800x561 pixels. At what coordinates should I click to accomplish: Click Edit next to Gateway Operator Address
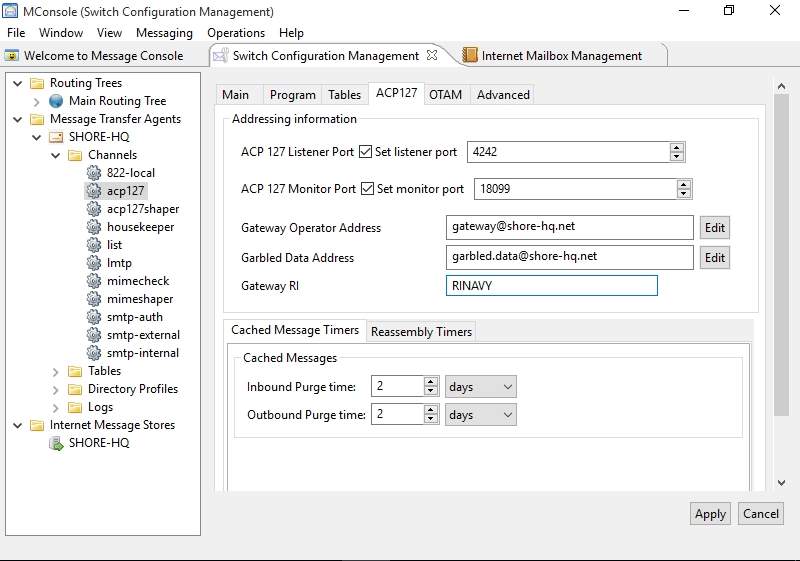click(x=714, y=228)
